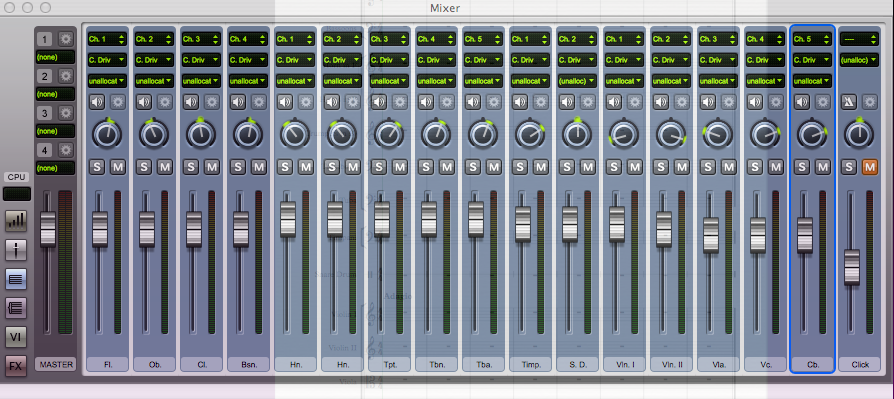Click the Click strip volume fader handle

pos(852,267)
